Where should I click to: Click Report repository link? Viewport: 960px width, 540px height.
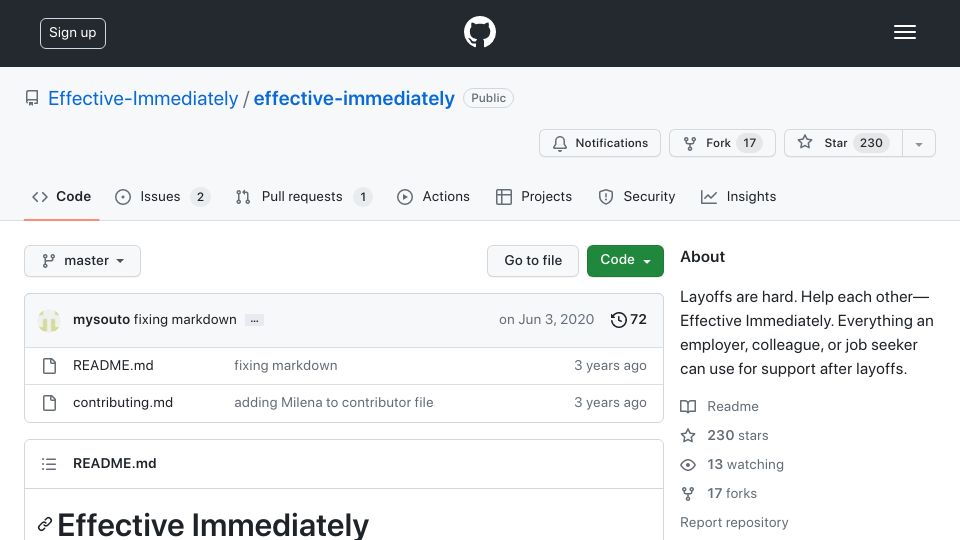click(734, 522)
